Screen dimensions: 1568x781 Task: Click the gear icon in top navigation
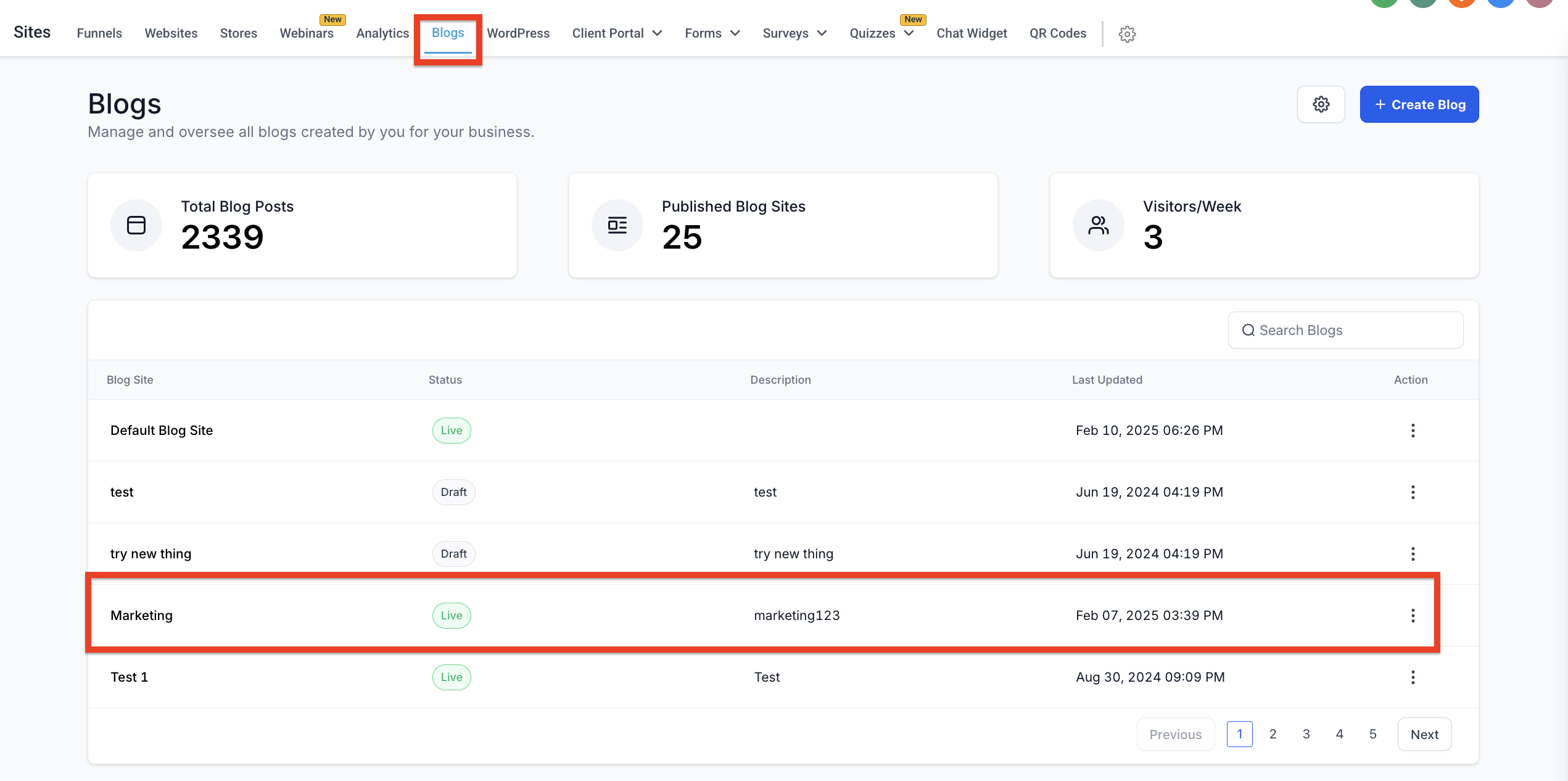pos(1127,34)
